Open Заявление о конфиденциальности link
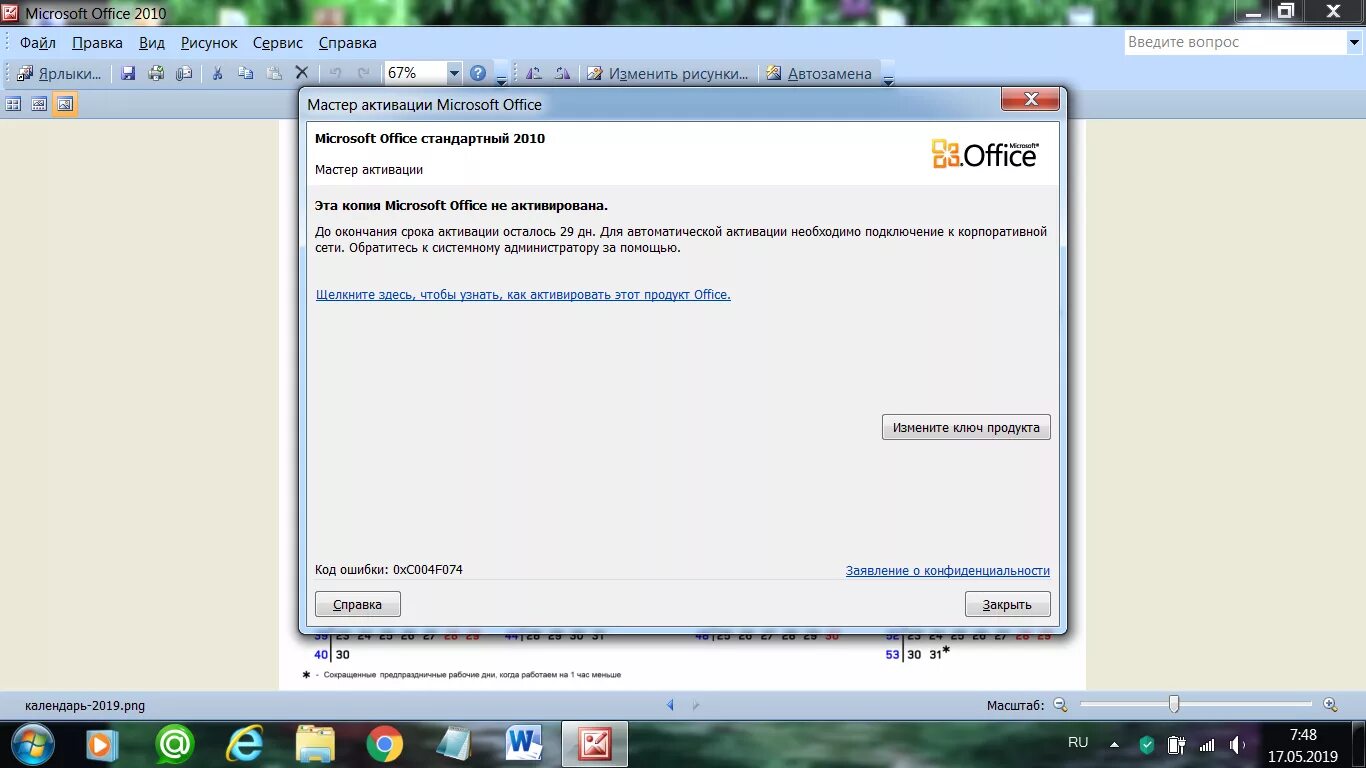 point(948,571)
